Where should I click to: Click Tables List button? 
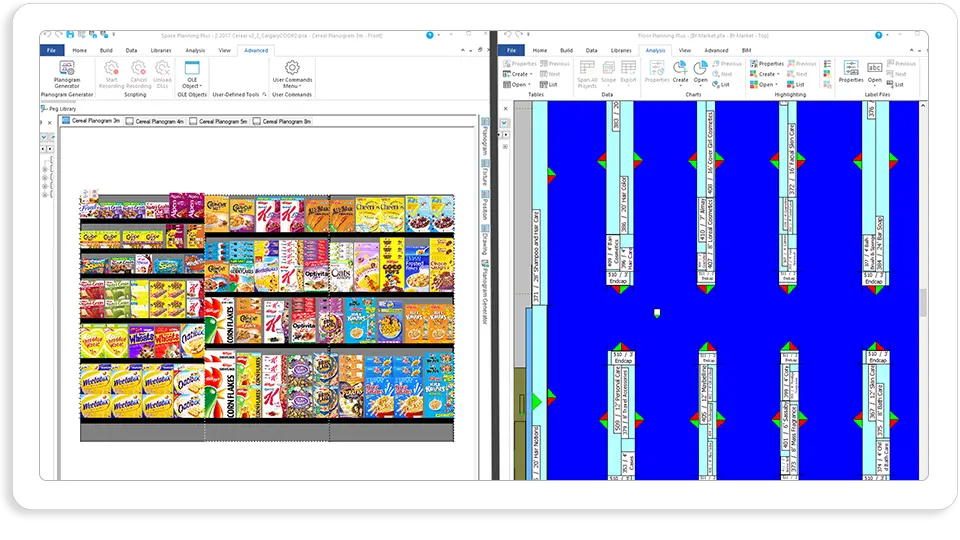pyautogui.click(x=549, y=84)
